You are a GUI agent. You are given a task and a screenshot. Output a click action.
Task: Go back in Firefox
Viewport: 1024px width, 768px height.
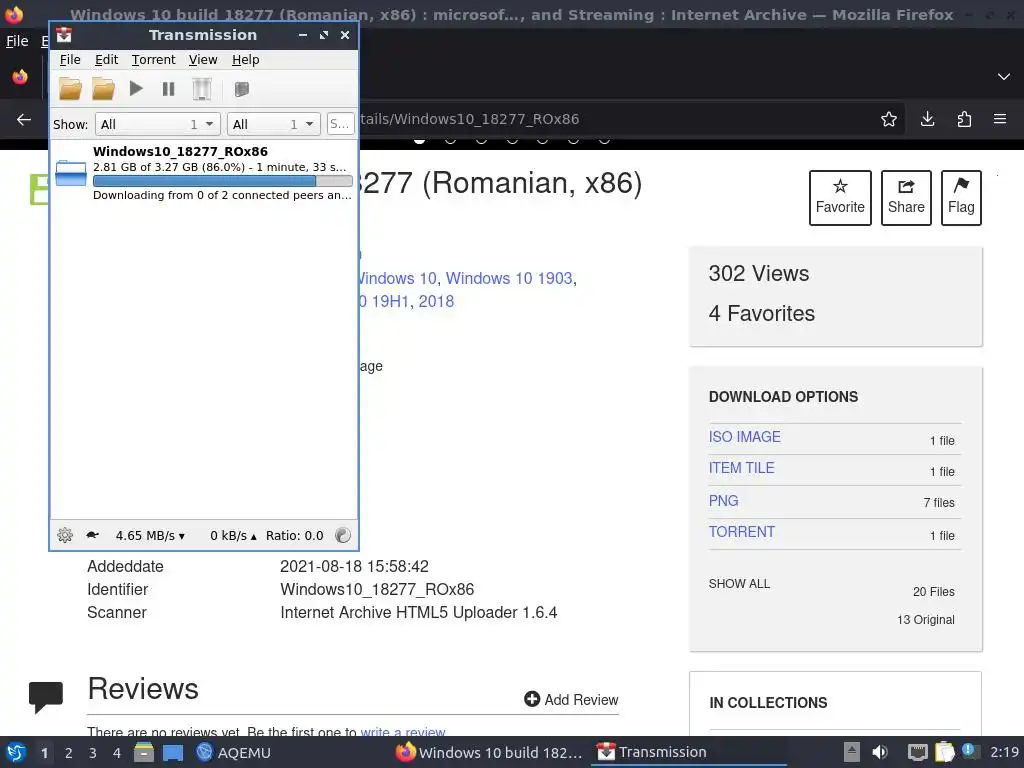24,120
